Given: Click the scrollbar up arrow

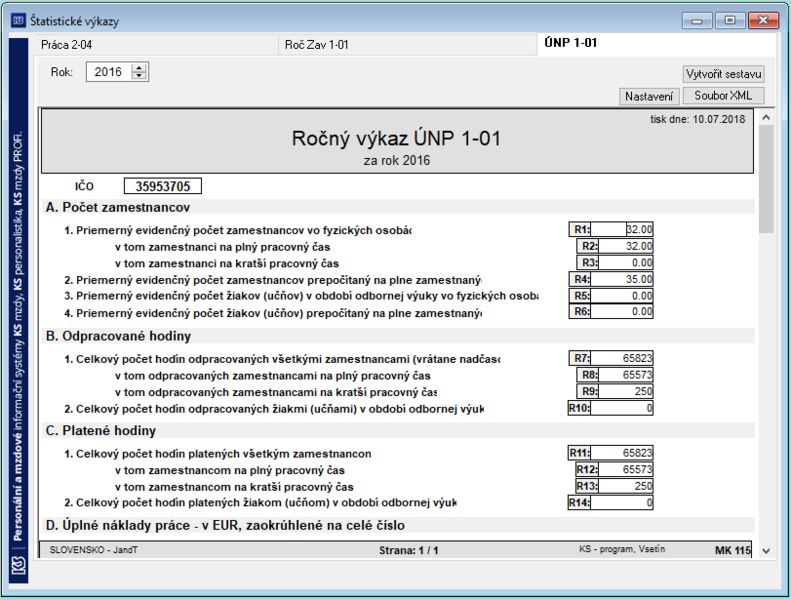Looking at the screenshot, I should click(766, 118).
